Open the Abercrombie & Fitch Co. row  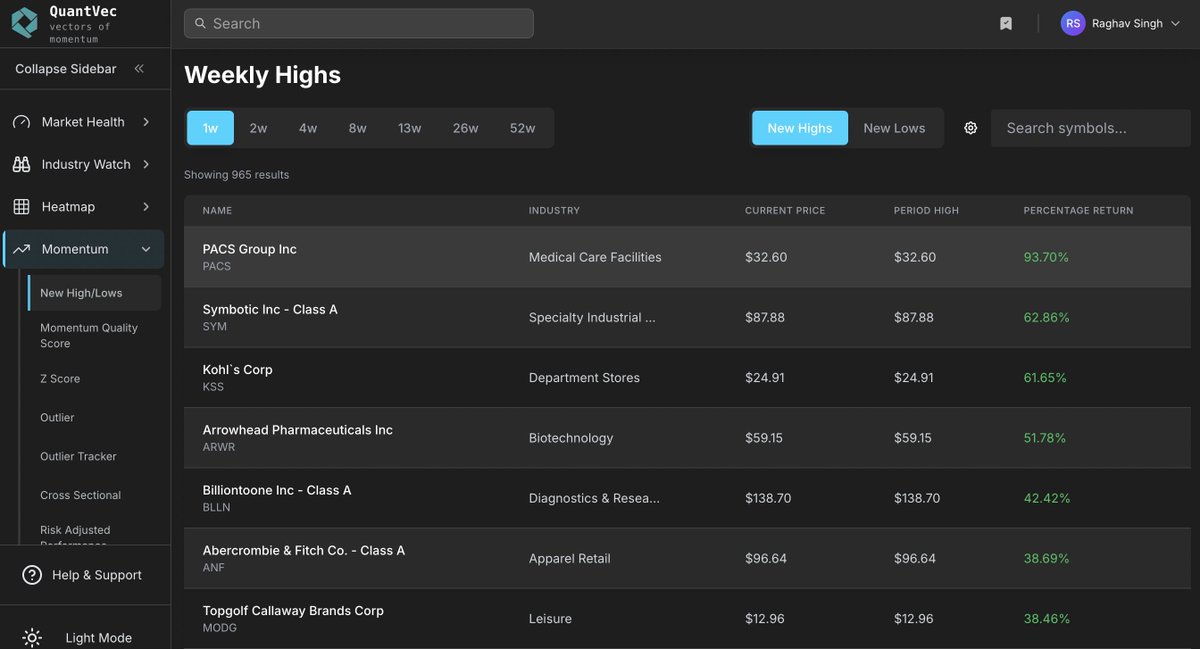[687, 558]
